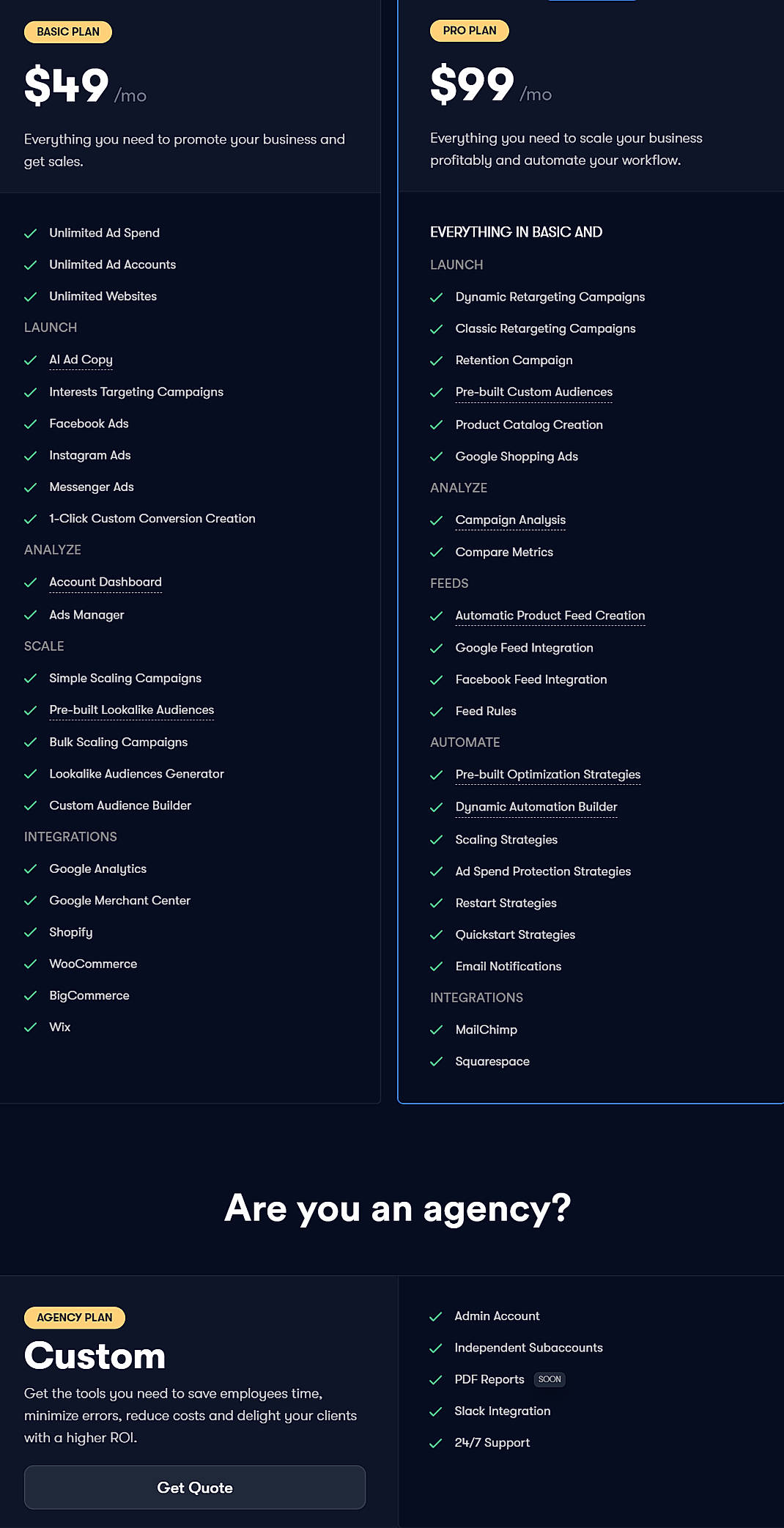
Task: Click the checkmark beside Retention Campaign
Action: [x=437, y=361]
